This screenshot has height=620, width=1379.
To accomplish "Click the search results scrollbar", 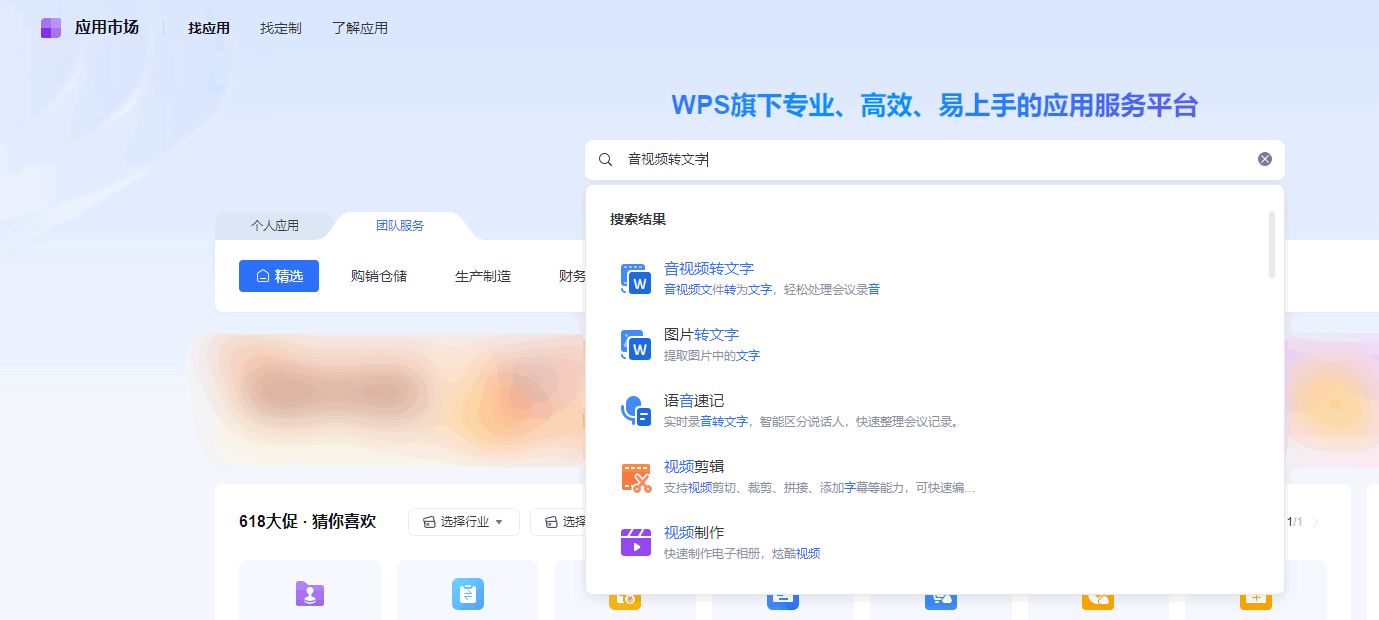I will 1272,244.
